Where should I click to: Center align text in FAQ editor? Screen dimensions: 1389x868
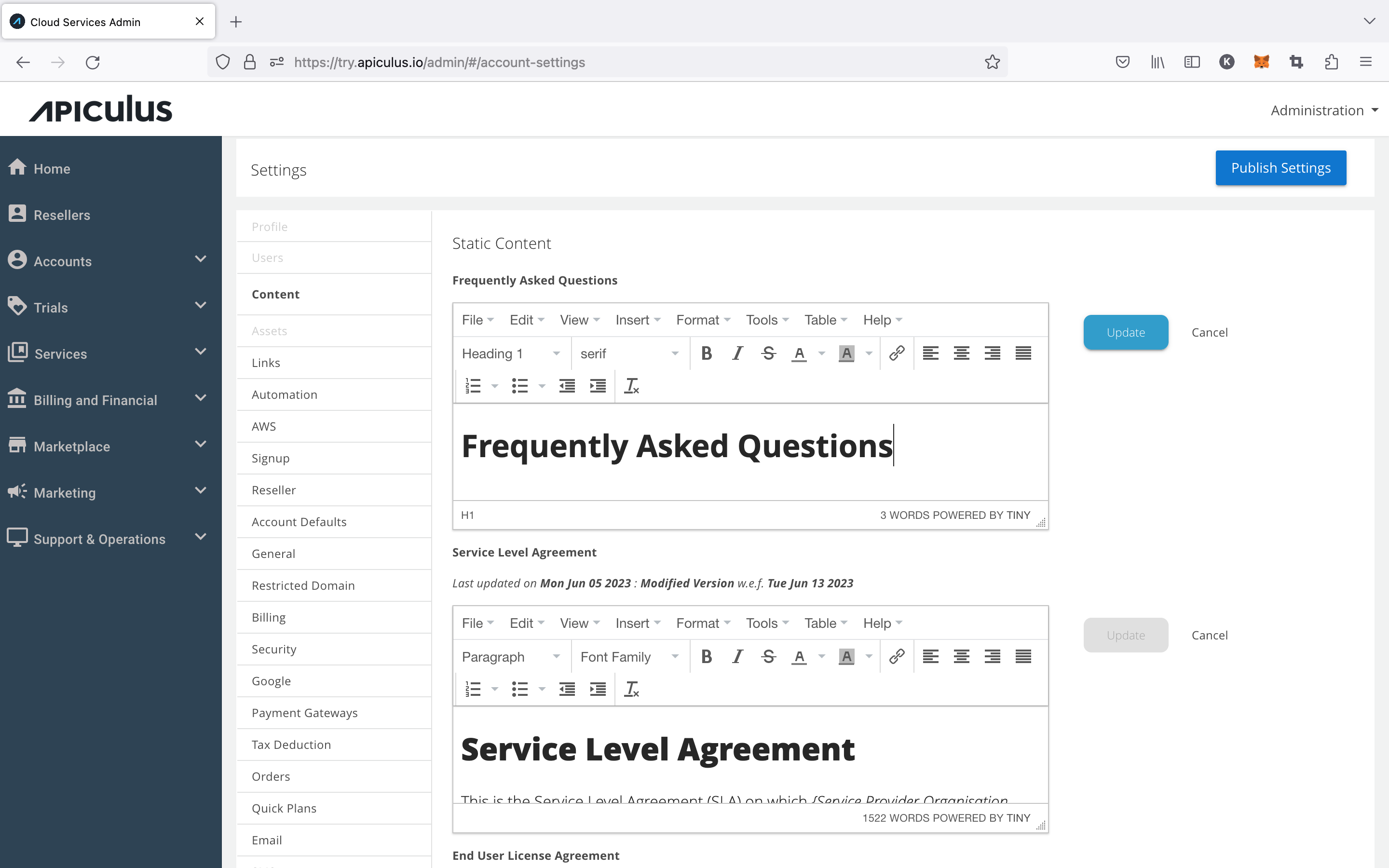(961, 353)
